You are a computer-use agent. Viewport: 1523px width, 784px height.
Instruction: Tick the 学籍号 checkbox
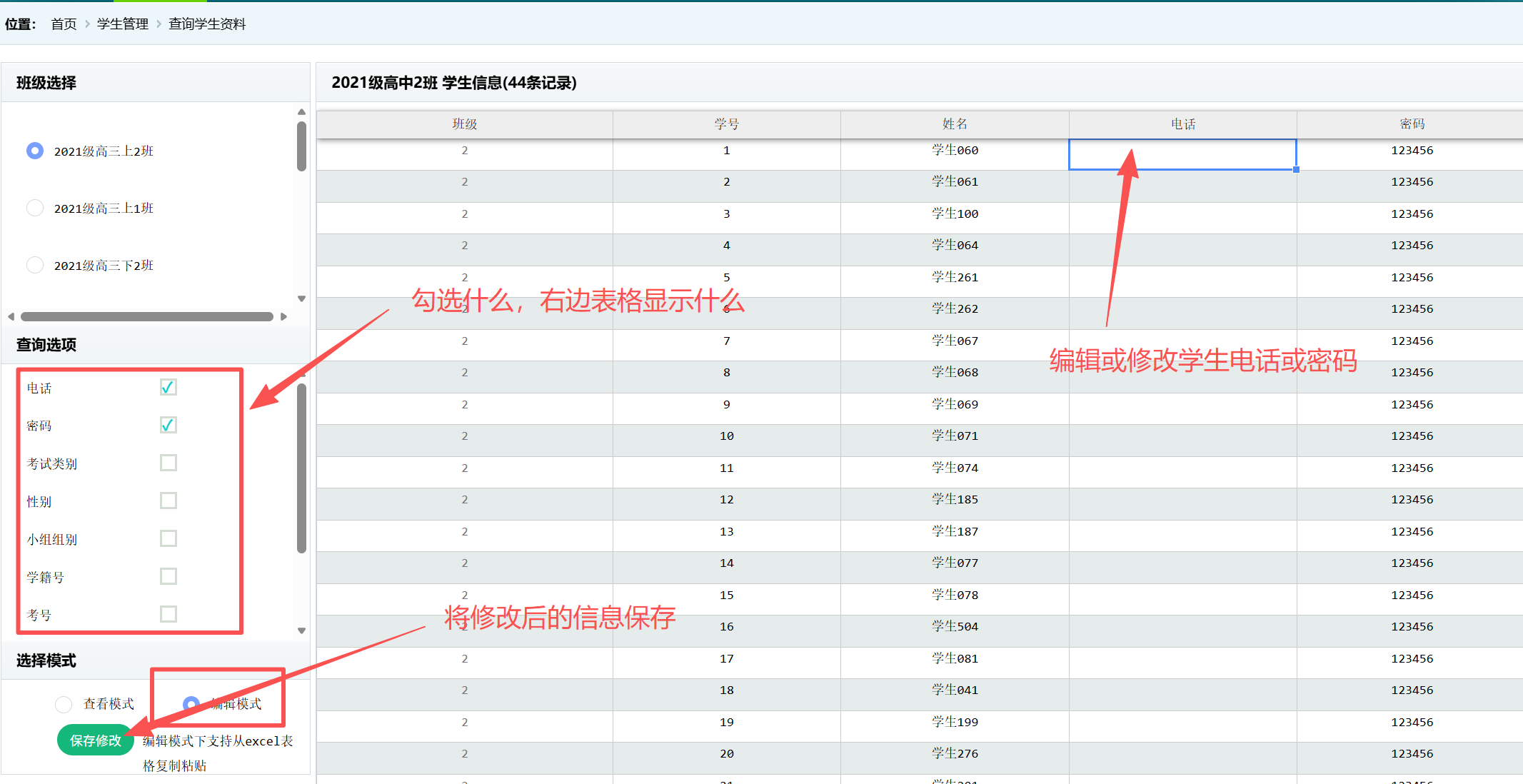click(x=168, y=576)
